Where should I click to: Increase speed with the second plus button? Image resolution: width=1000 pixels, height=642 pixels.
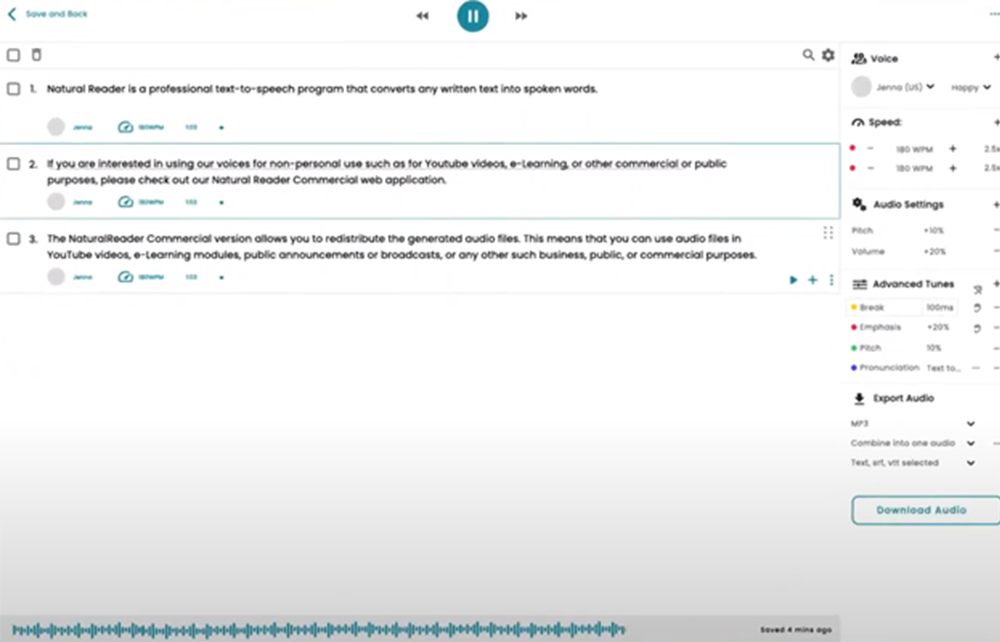tap(953, 168)
